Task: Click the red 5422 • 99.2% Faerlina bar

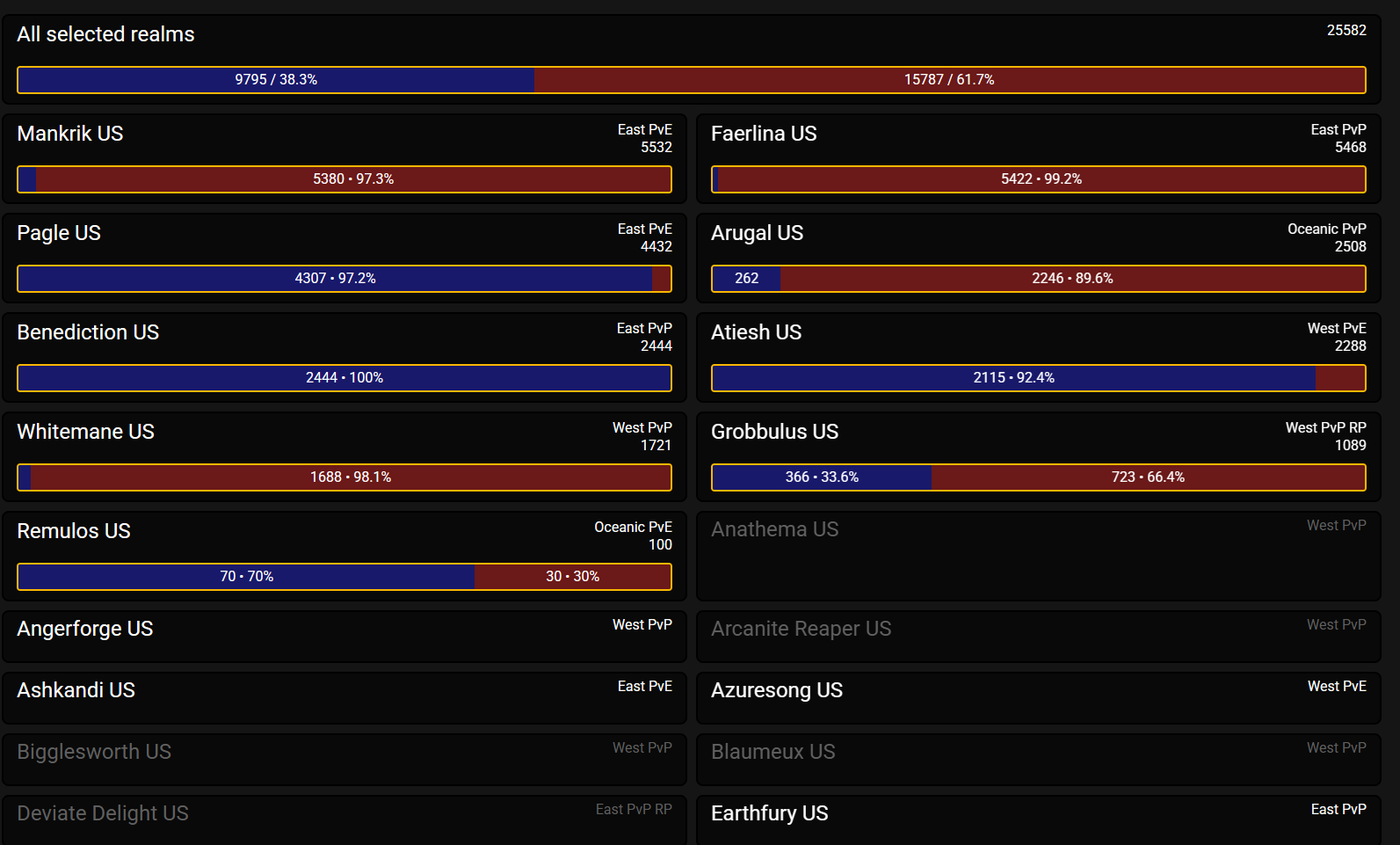Action: [x=1041, y=179]
